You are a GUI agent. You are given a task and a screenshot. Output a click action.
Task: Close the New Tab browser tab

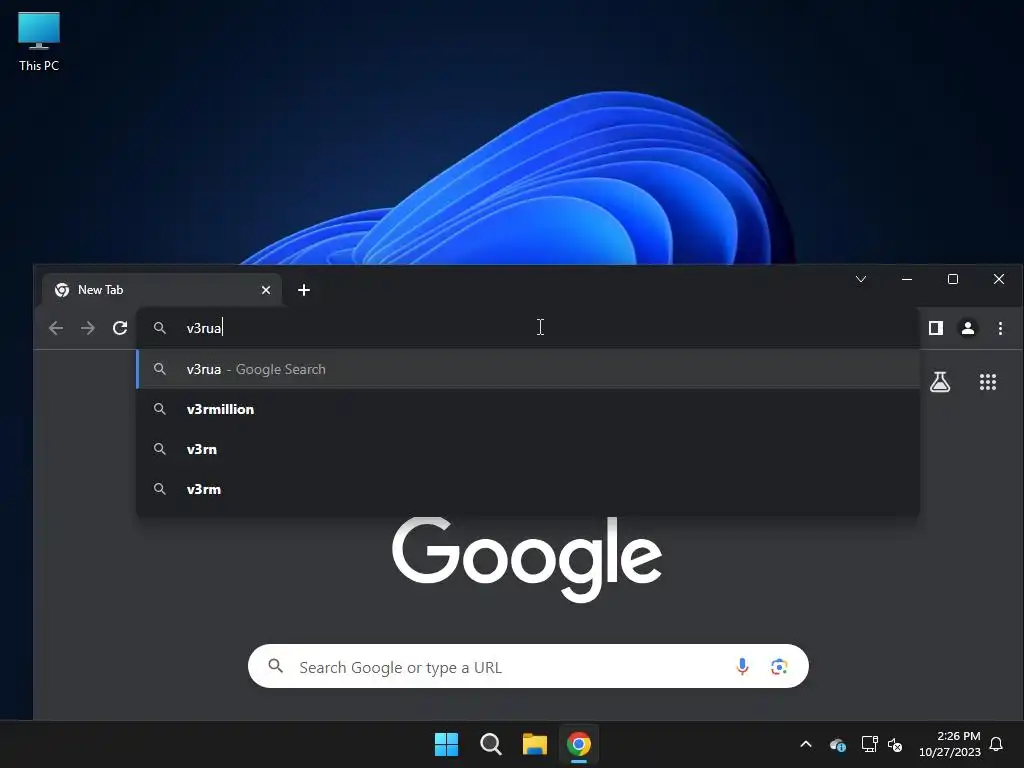pyautogui.click(x=266, y=290)
